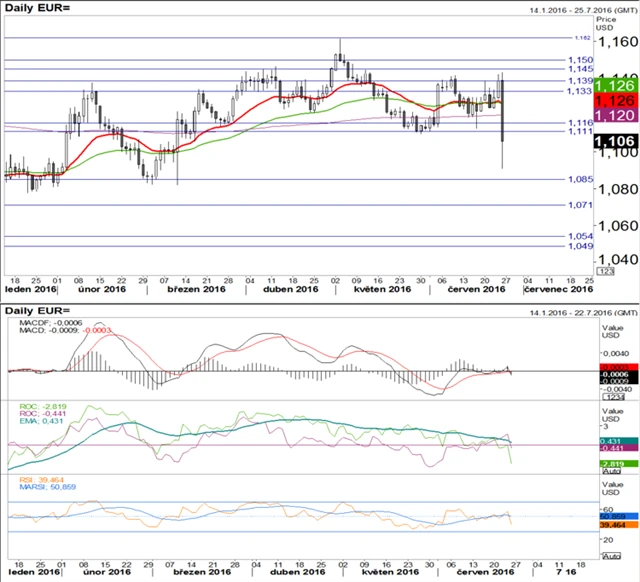The width and height of the screenshot is (640, 582).
Task: Click the 123 scale box on the price axis
Action: click(604, 271)
